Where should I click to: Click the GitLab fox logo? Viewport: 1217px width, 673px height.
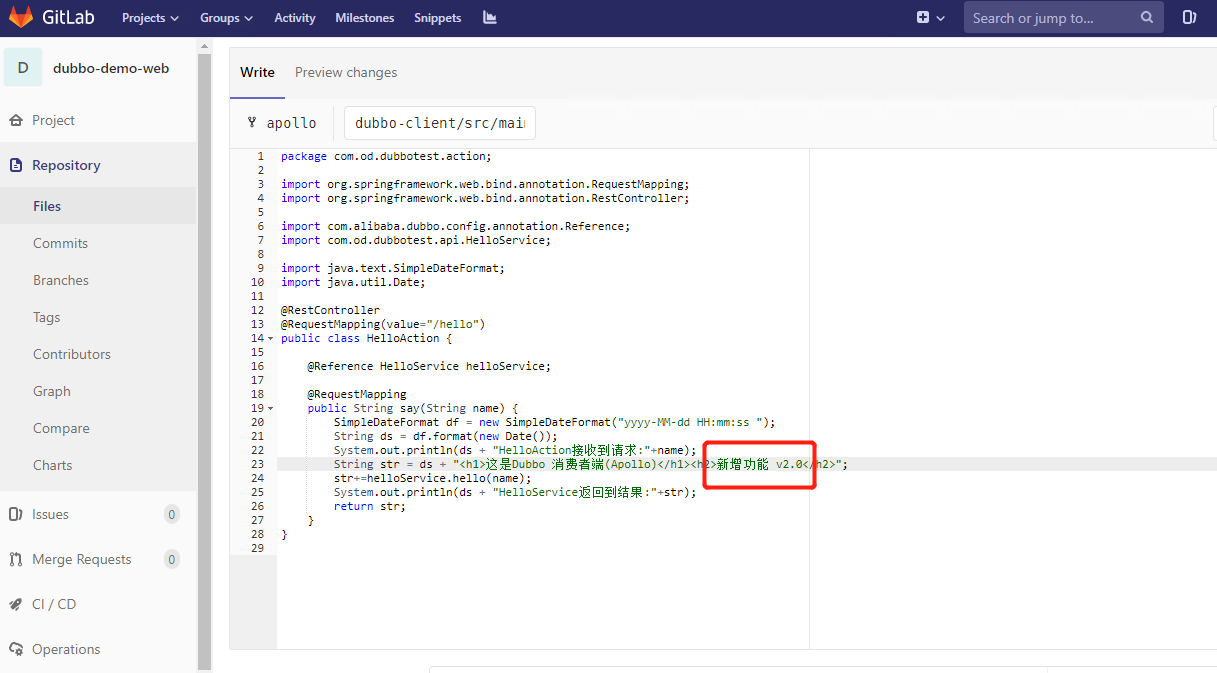pos(21,18)
